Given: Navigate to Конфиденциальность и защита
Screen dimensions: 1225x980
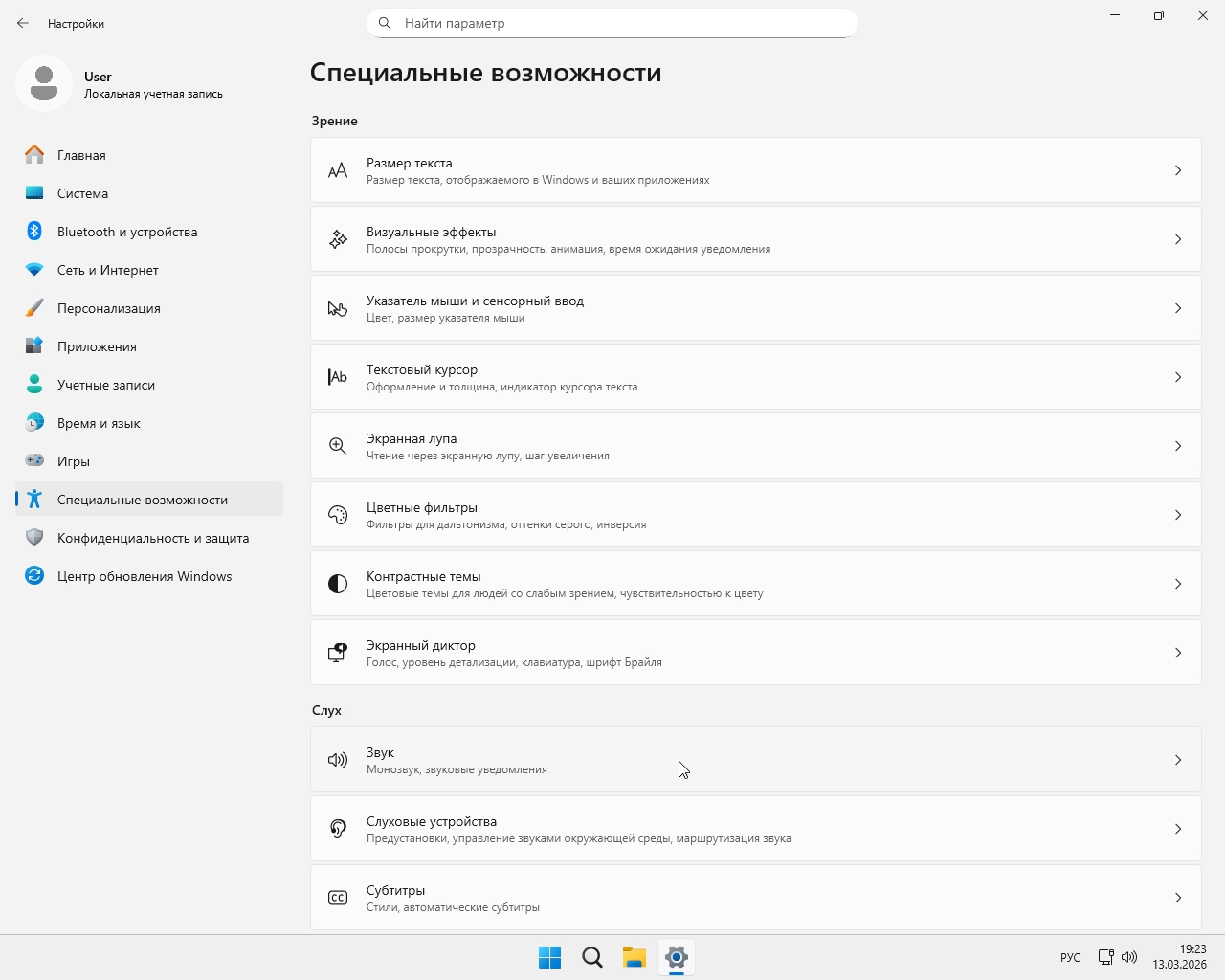Looking at the screenshot, I should coord(149,538).
